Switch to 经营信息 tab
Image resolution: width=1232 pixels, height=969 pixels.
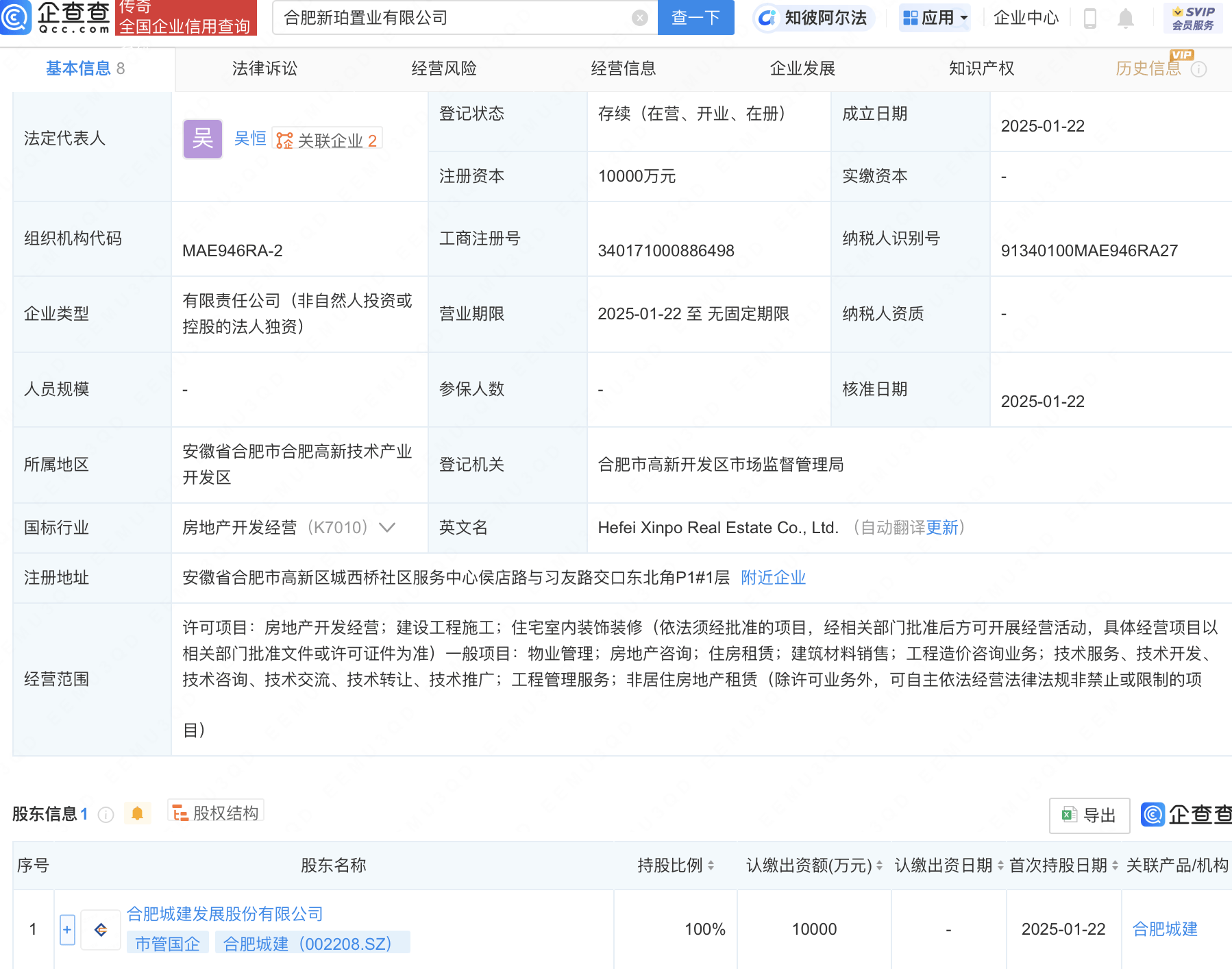624,69
